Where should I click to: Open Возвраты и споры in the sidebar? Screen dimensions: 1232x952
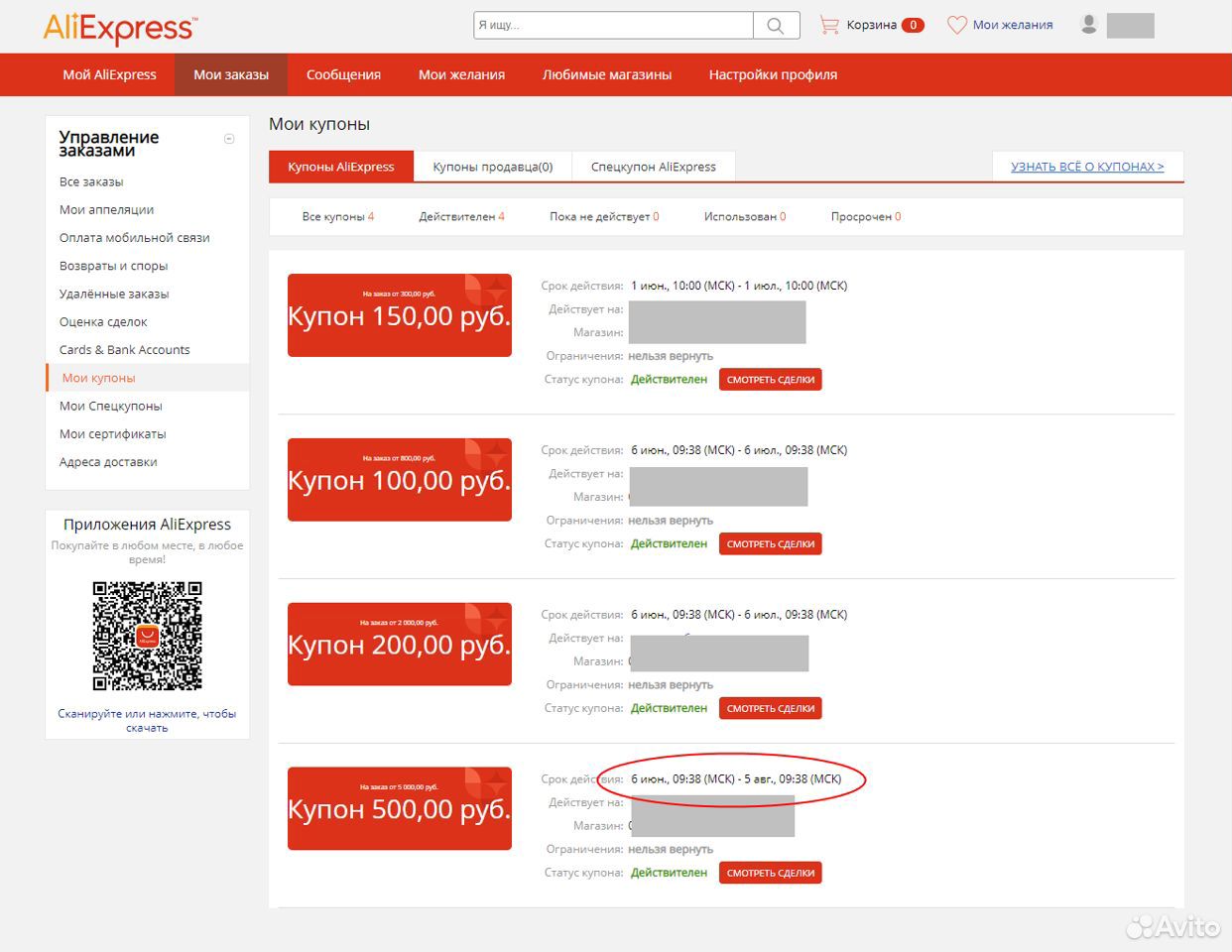(x=113, y=266)
